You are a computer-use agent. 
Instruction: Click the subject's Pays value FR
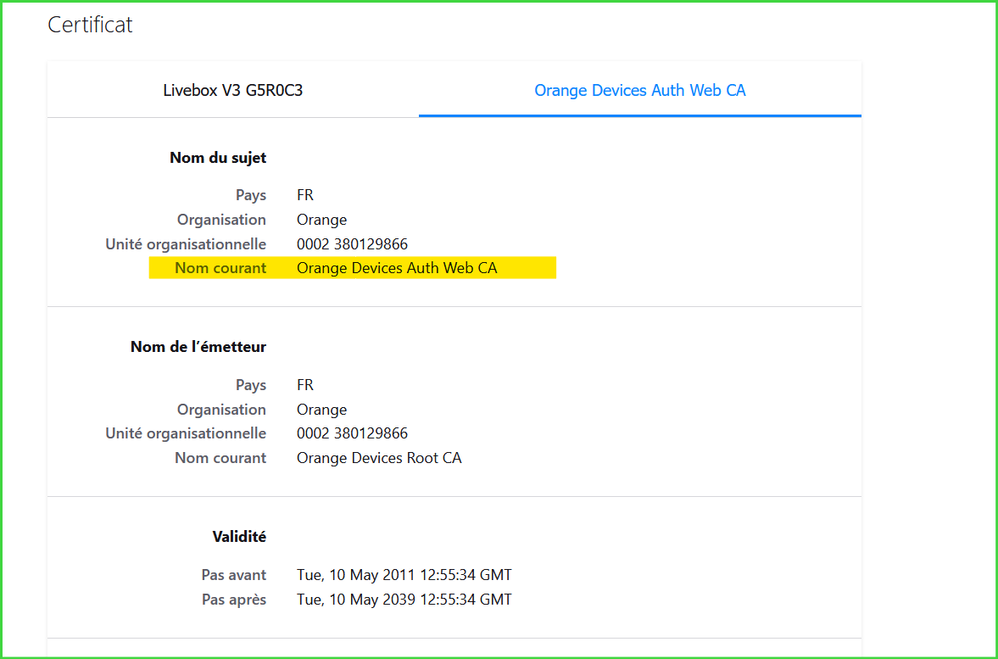[x=305, y=195]
